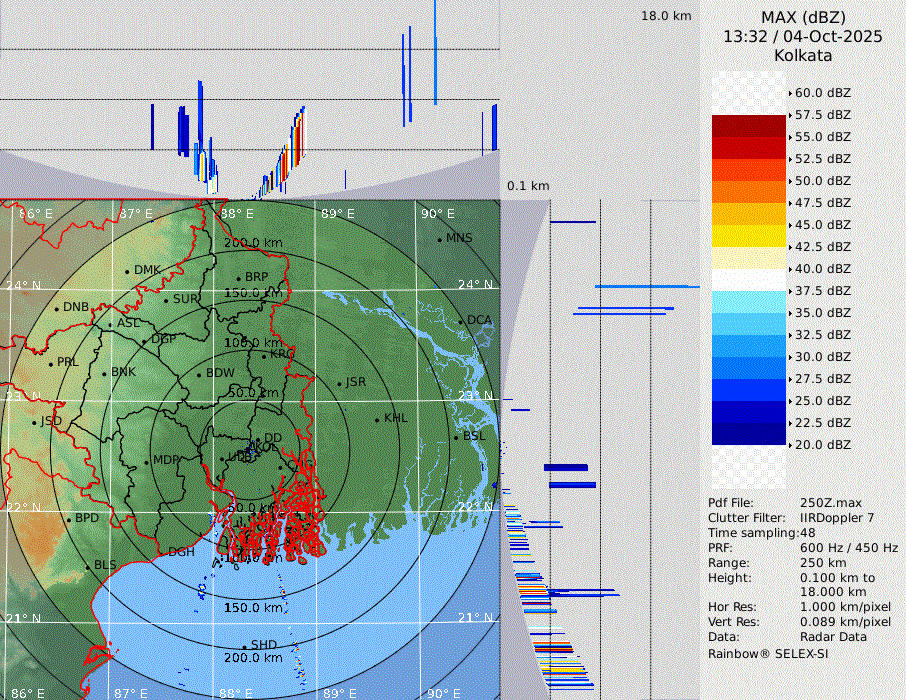Click the MAX (dBZ) title text
This screenshot has height=700, width=906.
tap(803, 17)
